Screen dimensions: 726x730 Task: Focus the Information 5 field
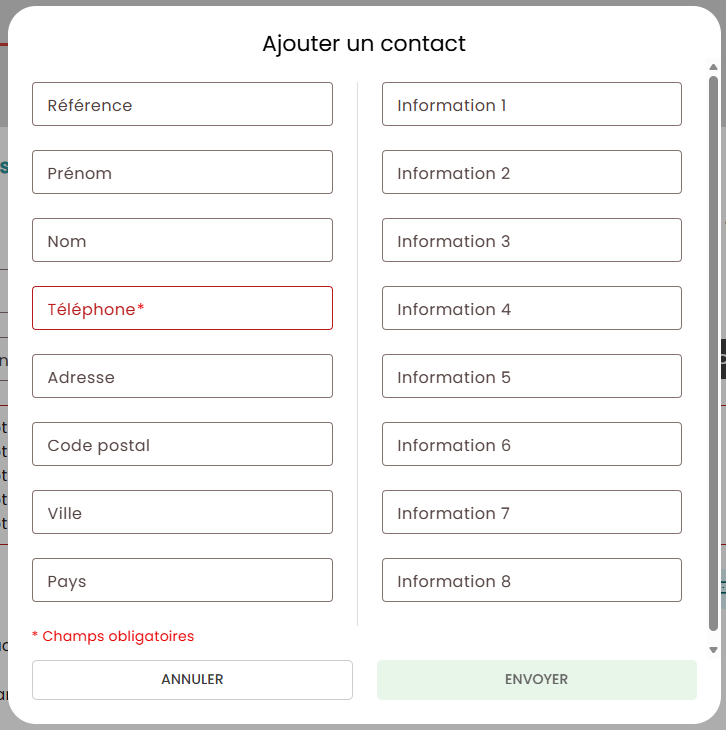pos(531,376)
